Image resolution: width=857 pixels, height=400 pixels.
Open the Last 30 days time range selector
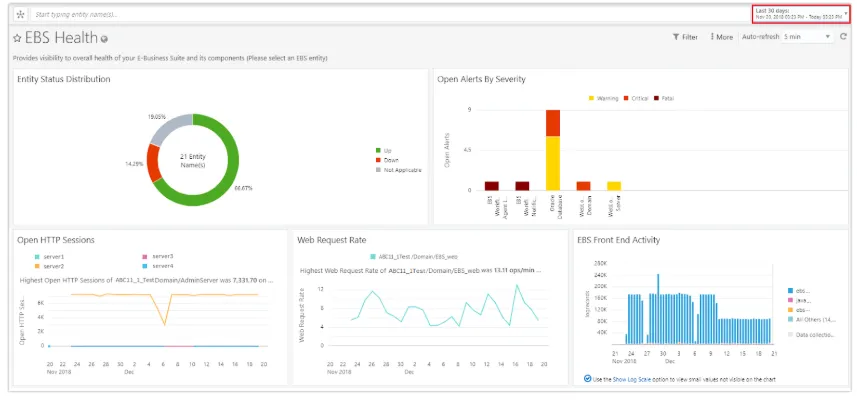801,14
